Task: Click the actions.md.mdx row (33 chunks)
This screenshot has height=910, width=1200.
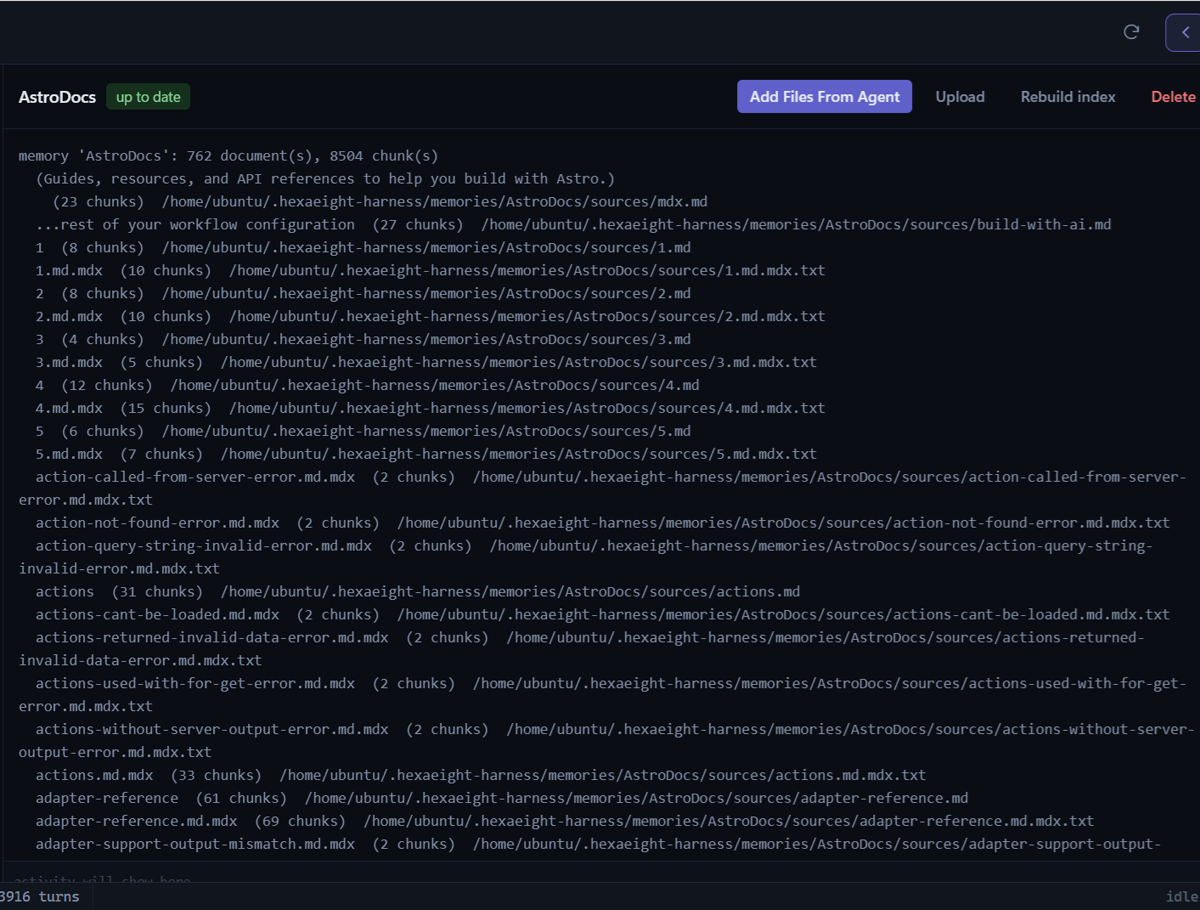Action: click(481, 776)
